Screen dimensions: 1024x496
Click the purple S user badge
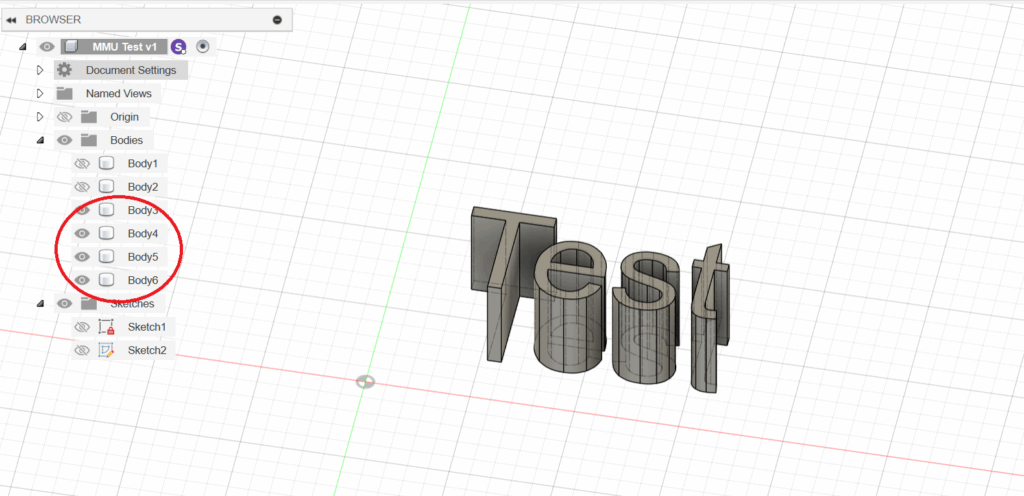tap(178, 47)
